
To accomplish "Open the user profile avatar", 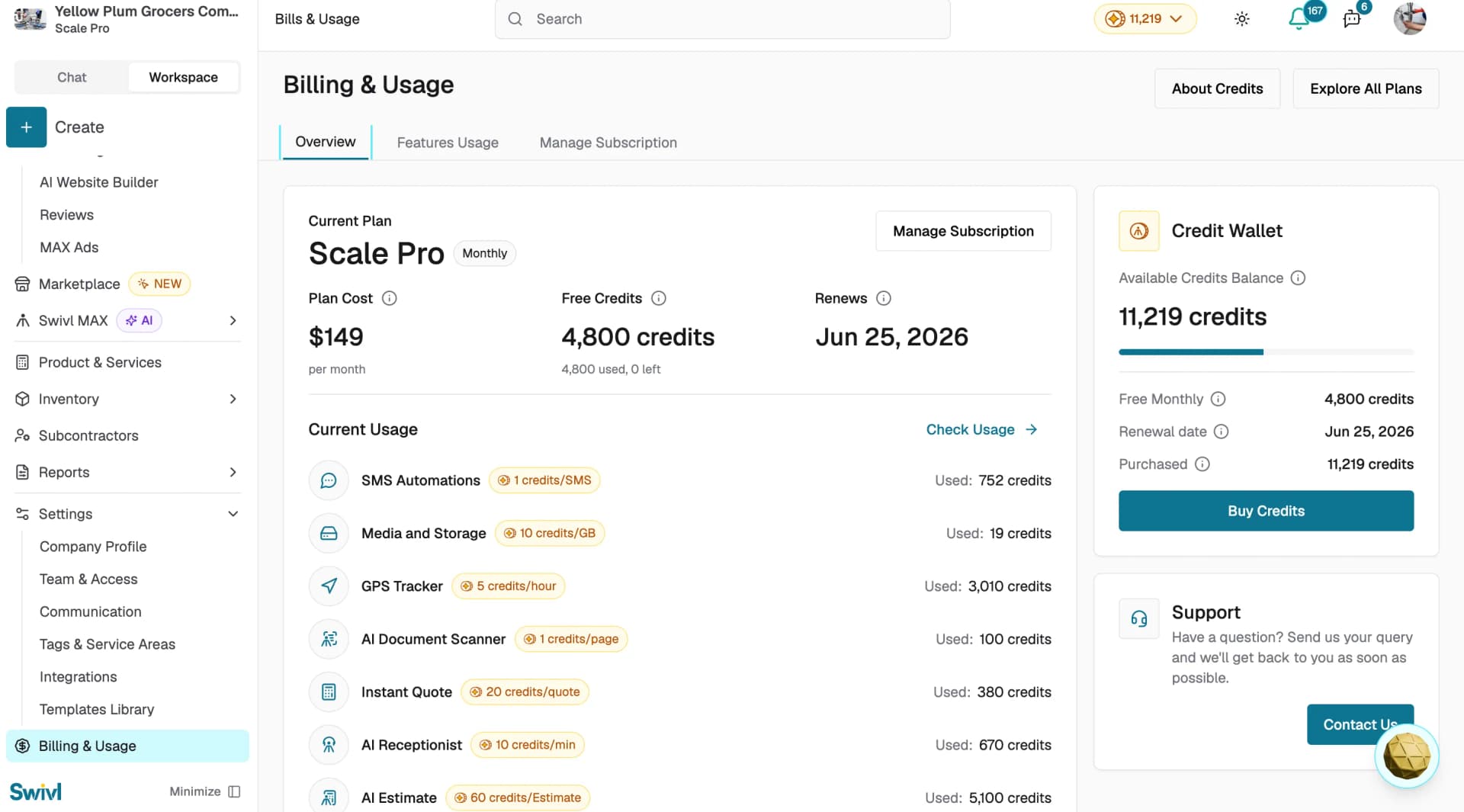I will click(1409, 19).
